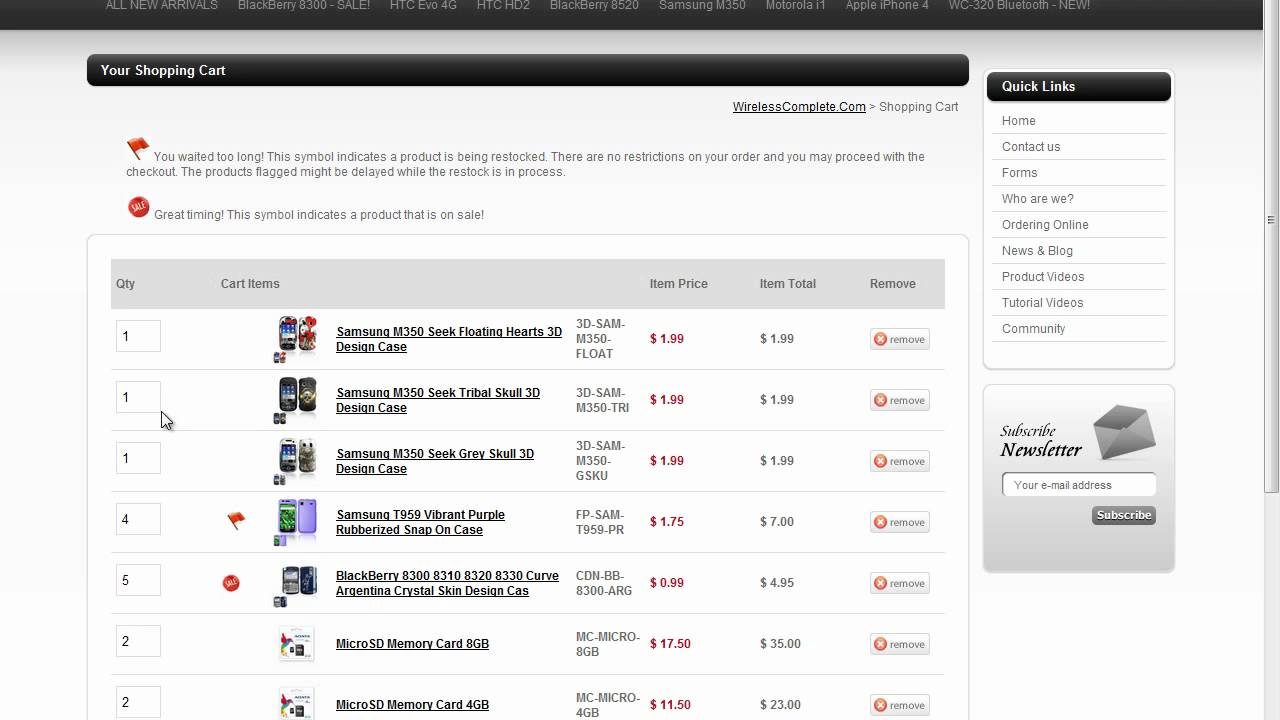The width and height of the screenshot is (1280, 720).
Task: Go to Home in Quick Links
Action: pos(1019,121)
